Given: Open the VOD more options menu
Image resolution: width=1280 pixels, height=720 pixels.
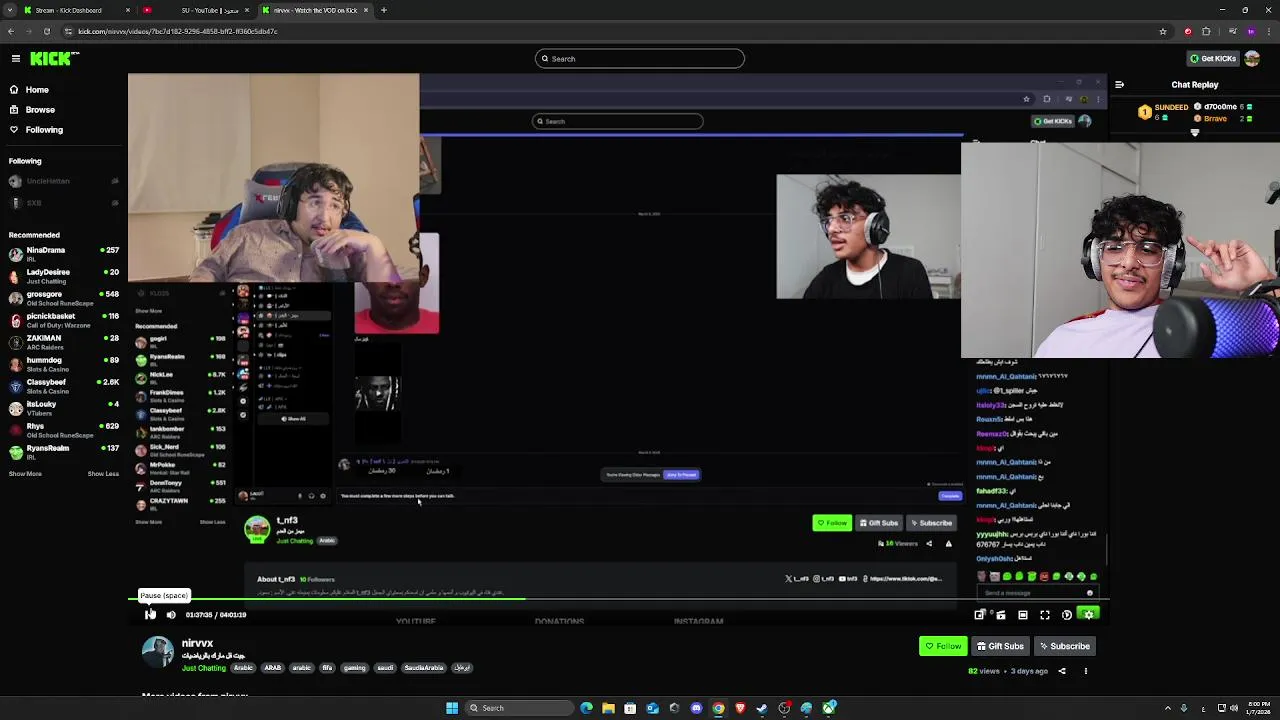Looking at the screenshot, I should coord(1086,671).
